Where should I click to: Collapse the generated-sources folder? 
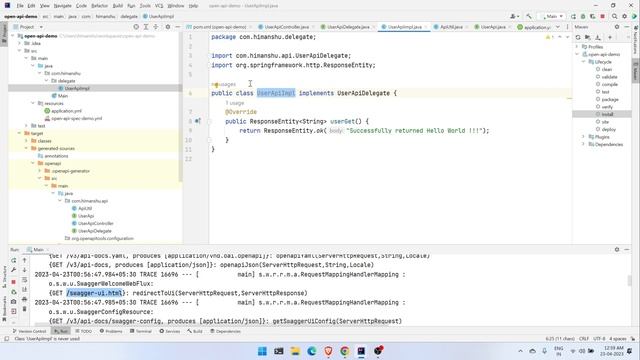(27, 149)
